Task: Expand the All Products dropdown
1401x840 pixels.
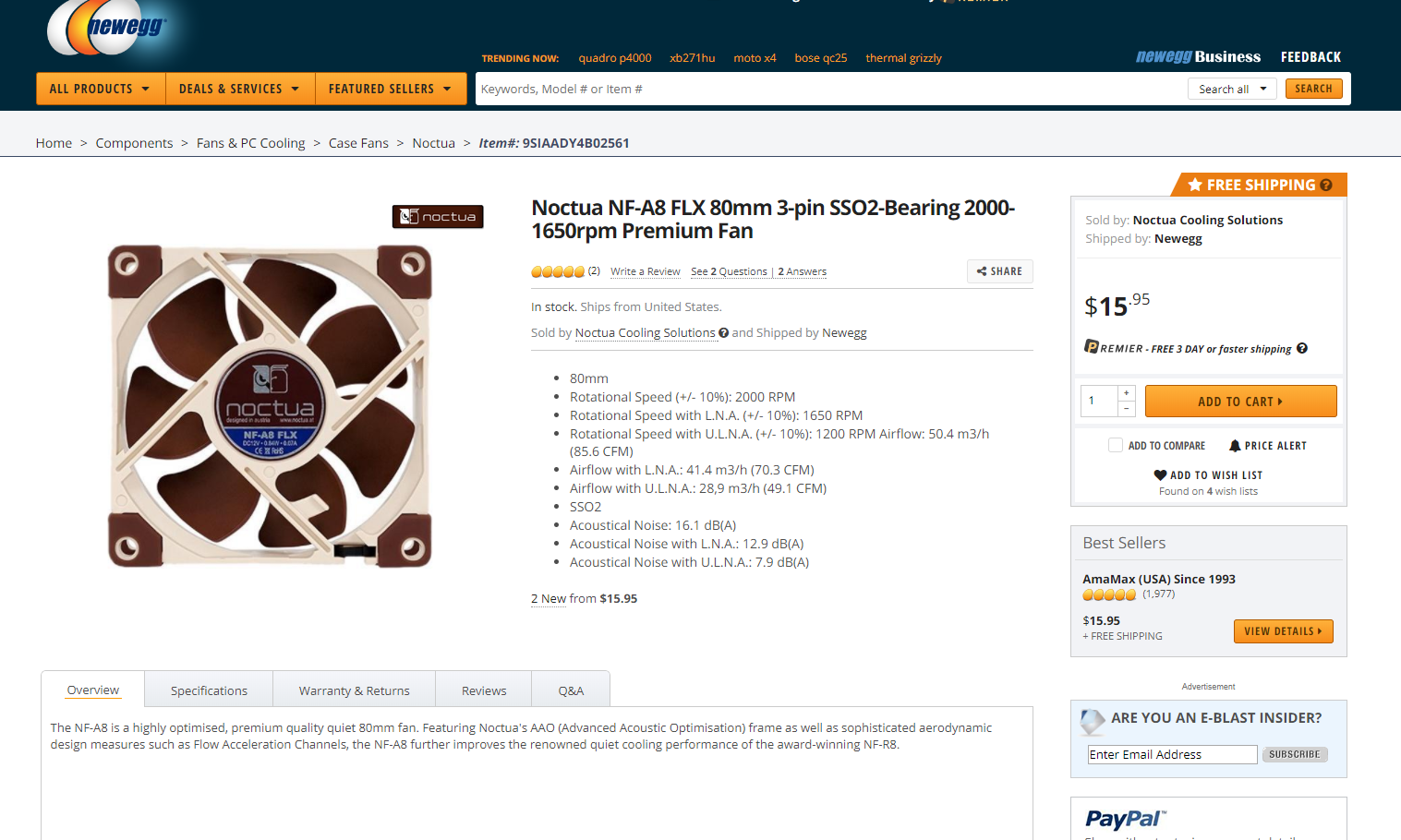Action: (x=100, y=89)
